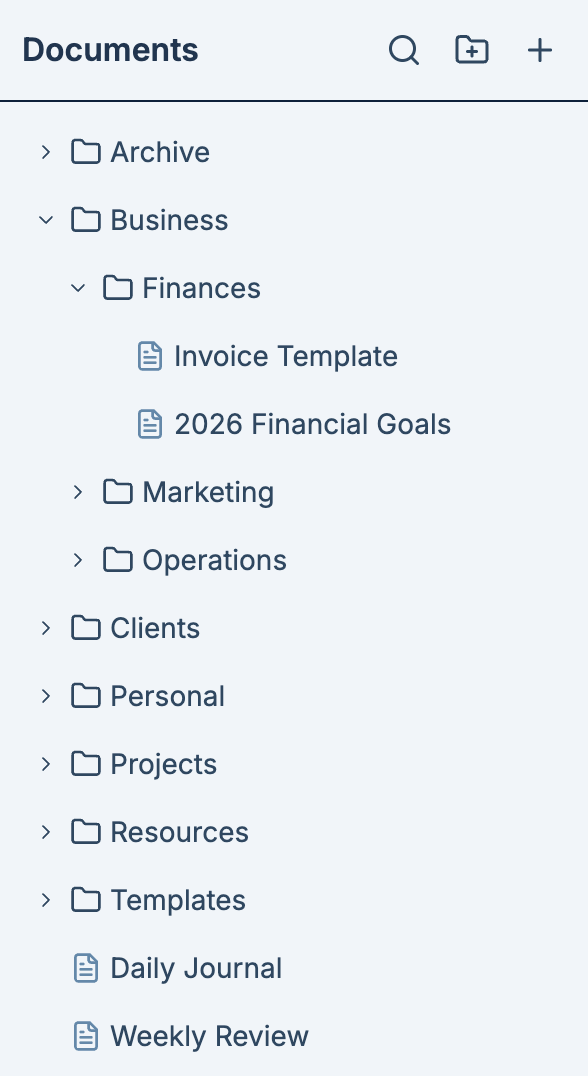Expand the Operations folder
This screenshot has width=588, height=1076.
78,559
